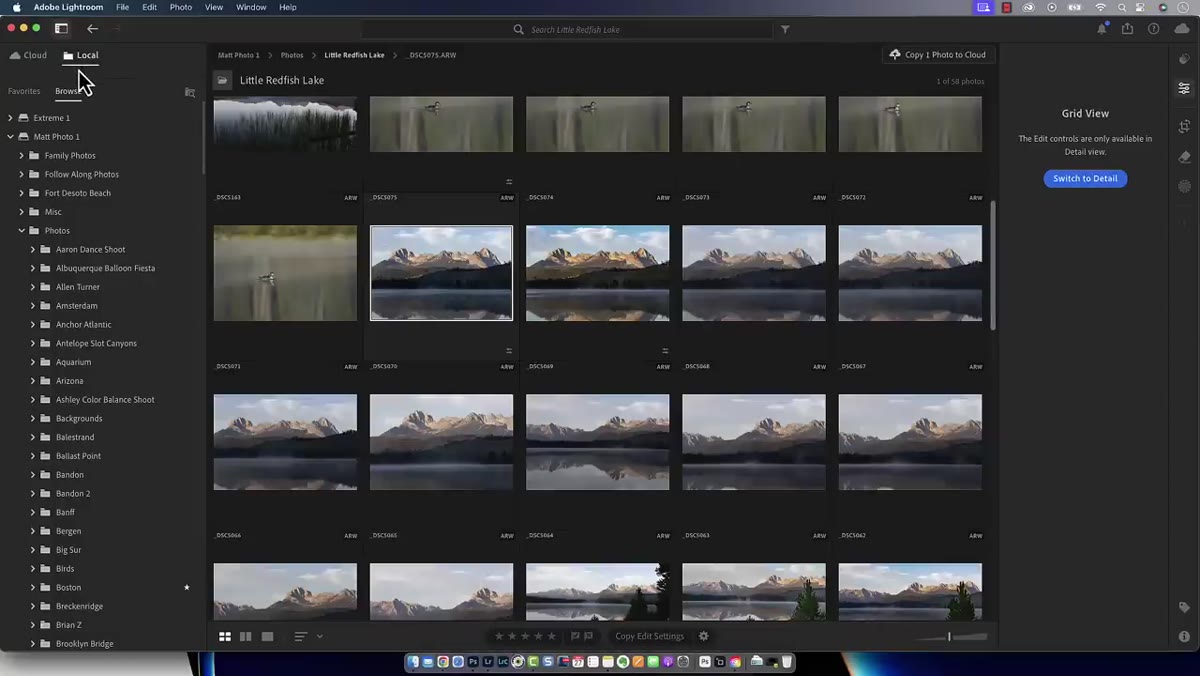
Task: Collapse the Photos folder
Action: click(21, 231)
